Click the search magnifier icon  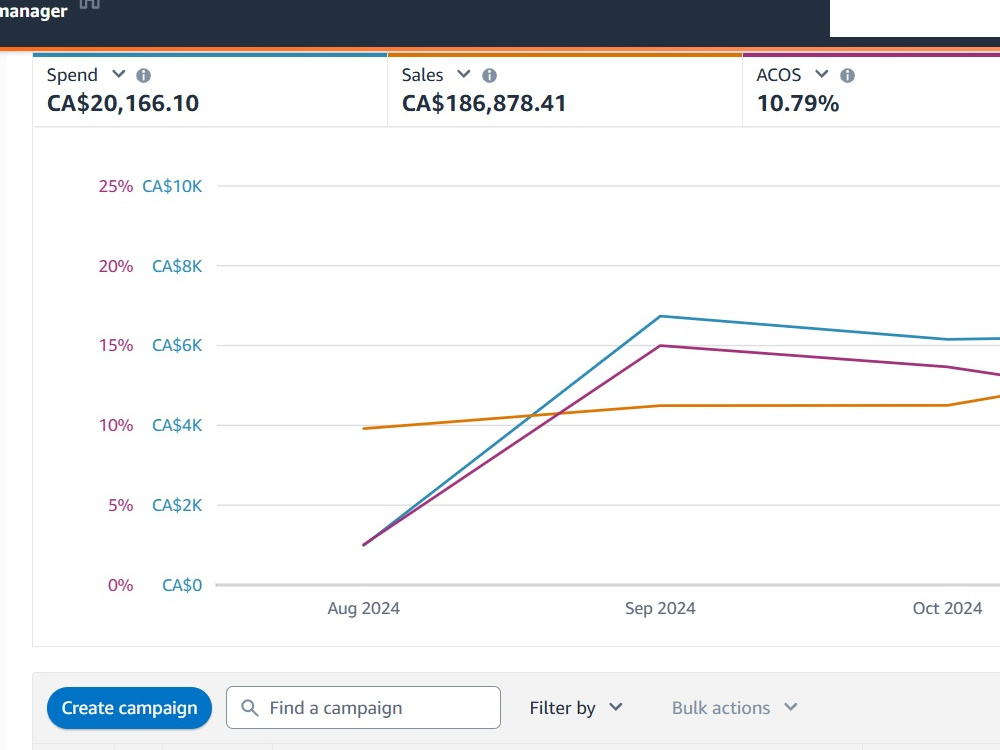pyautogui.click(x=249, y=707)
